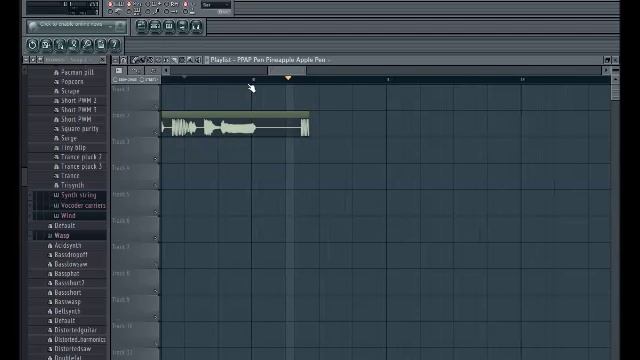Show the Browser window shortcut button
Viewport: 640px width, 360px height.
pyautogui.click(x=182, y=27)
